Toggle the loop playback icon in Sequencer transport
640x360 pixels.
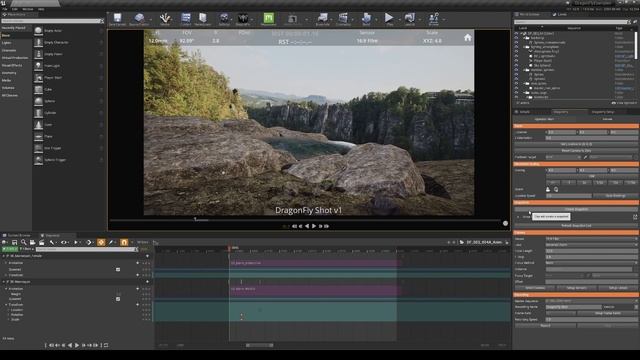click(106, 345)
